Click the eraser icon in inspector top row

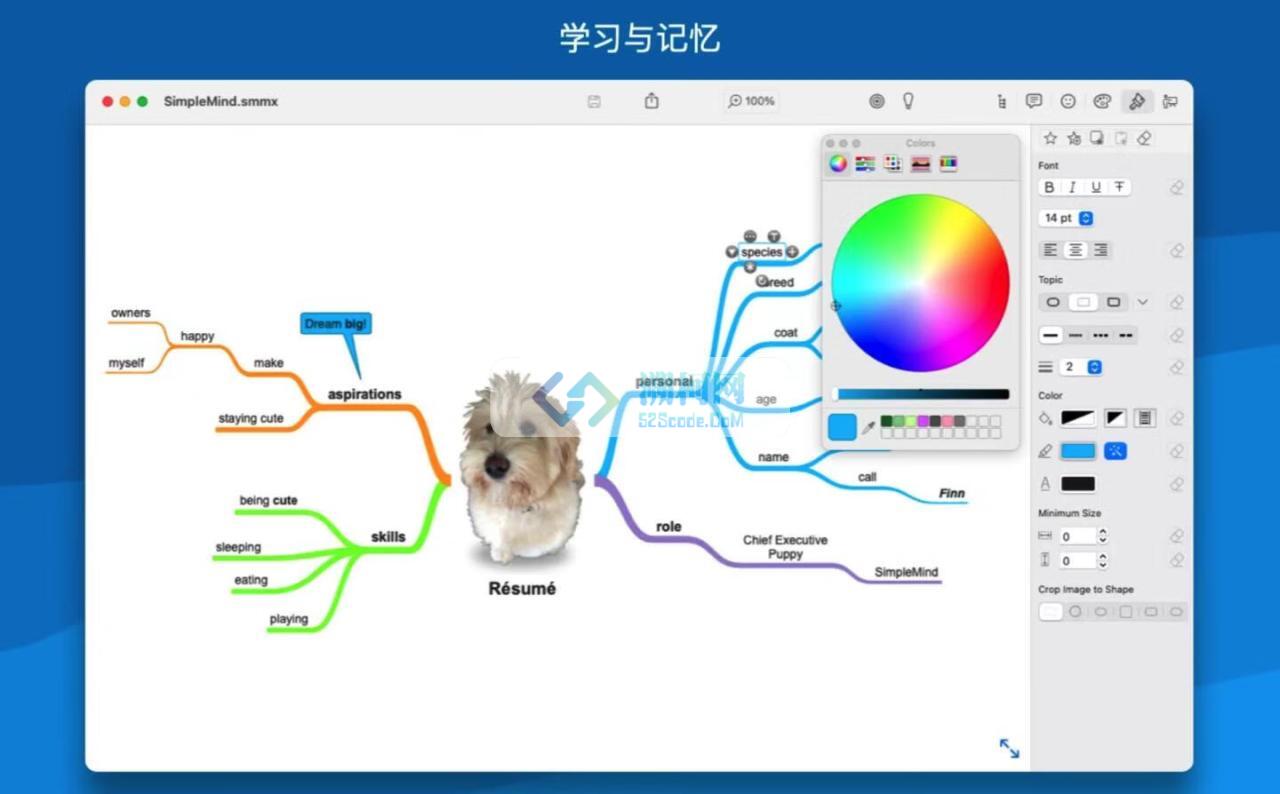pyautogui.click(x=1145, y=138)
